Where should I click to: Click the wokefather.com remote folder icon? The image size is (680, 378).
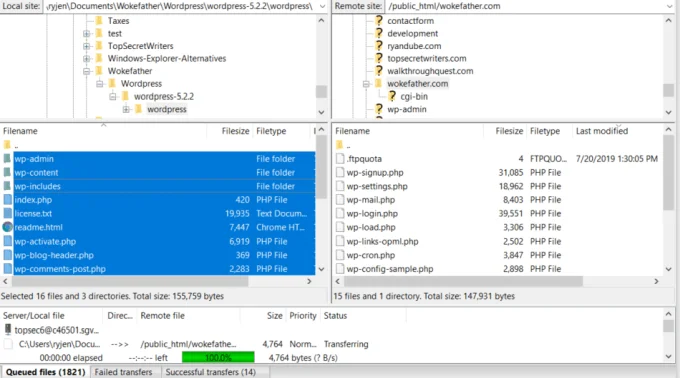[x=379, y=83]
